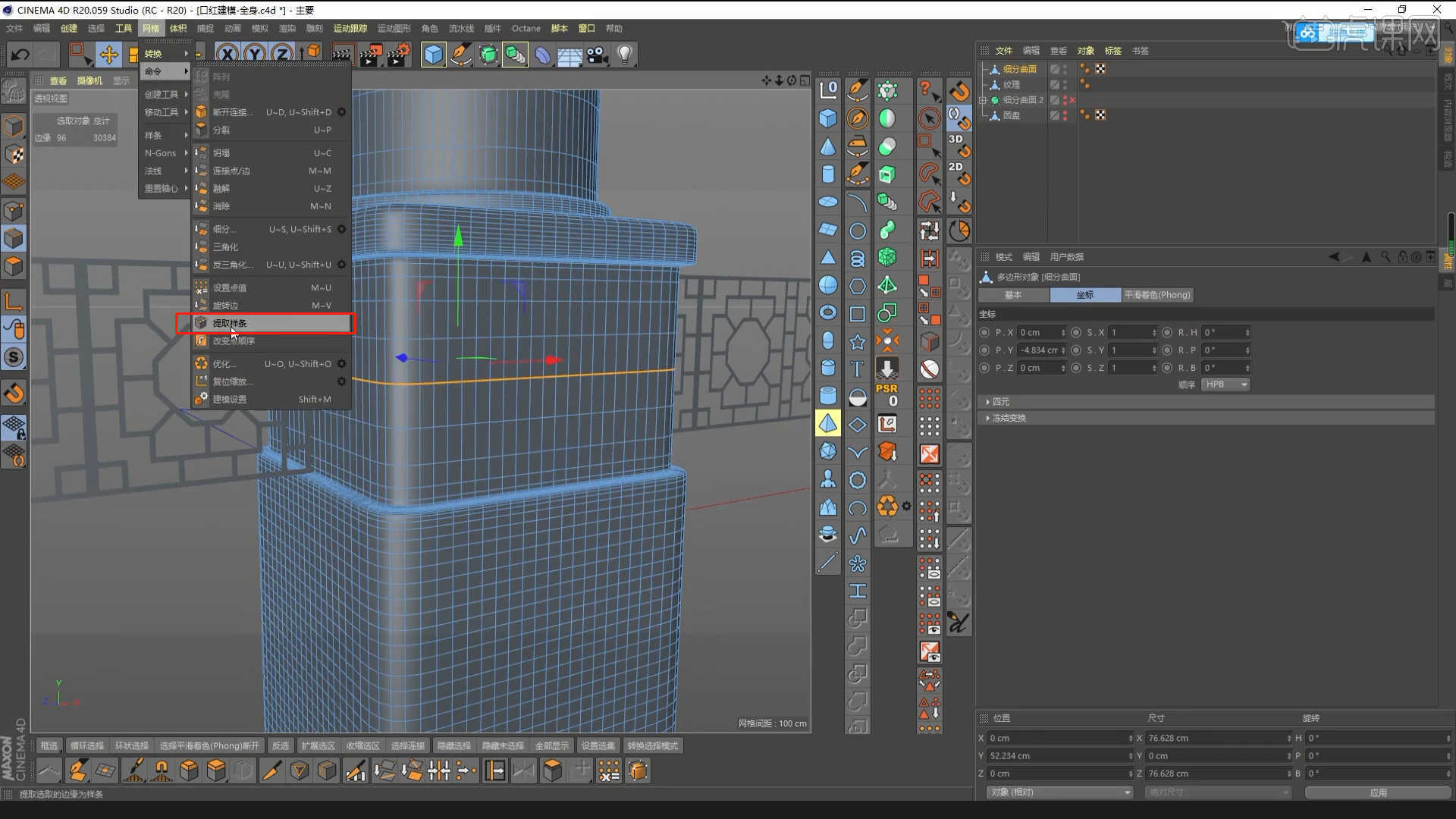This screenshot has height=819, width=1456.
Task: Choose 提取样条 from the command menu
Action: (x=271, y=323)
